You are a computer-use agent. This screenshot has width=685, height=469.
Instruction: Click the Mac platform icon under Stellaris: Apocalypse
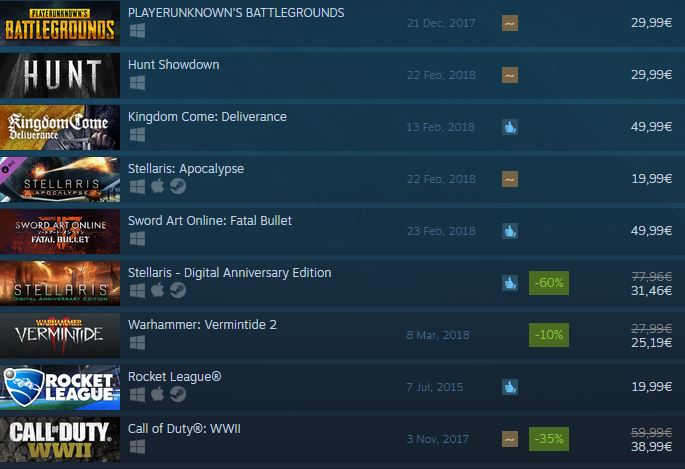click(x=157, y=186)
